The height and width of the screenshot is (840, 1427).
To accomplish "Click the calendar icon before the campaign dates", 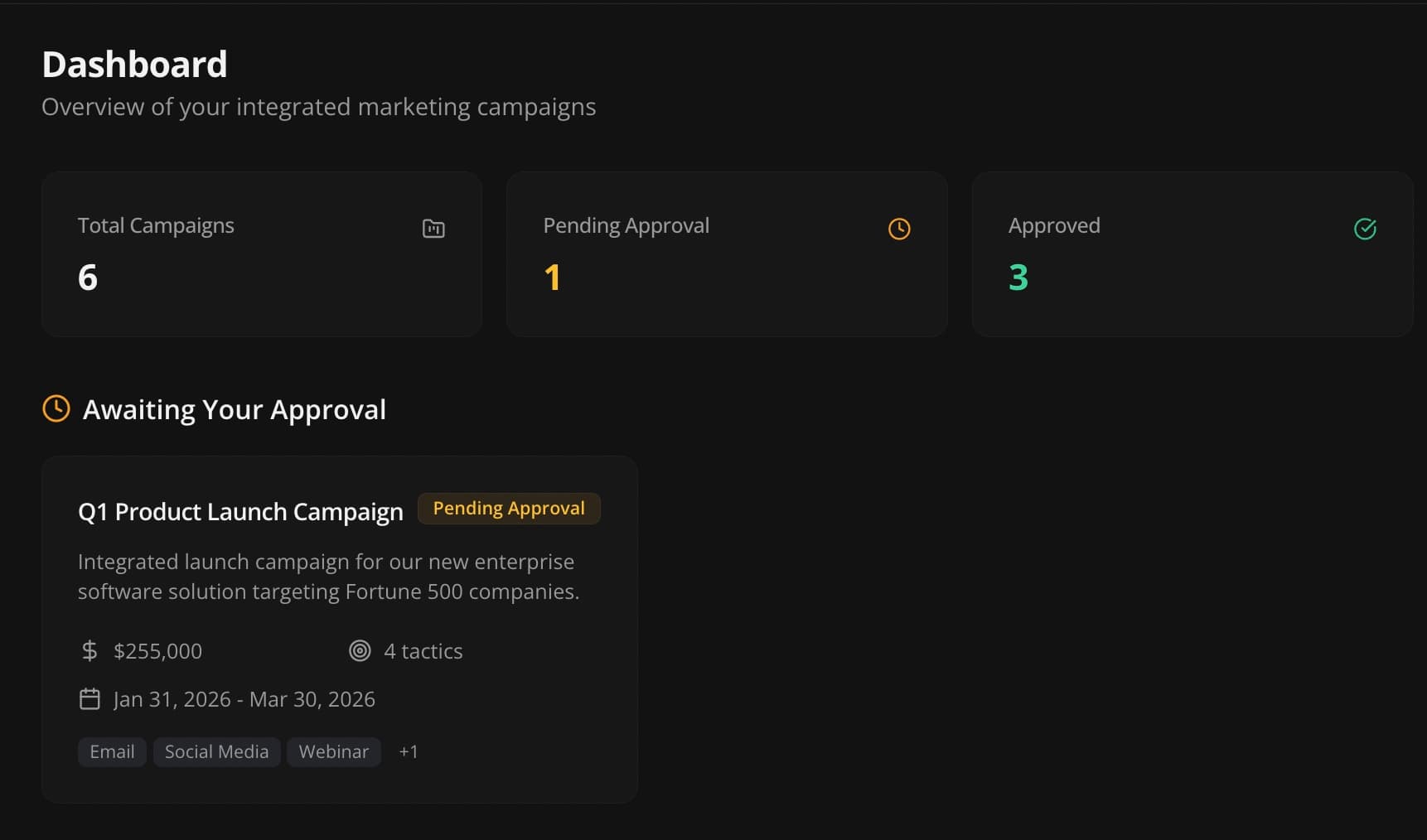I will coord(89,698).
